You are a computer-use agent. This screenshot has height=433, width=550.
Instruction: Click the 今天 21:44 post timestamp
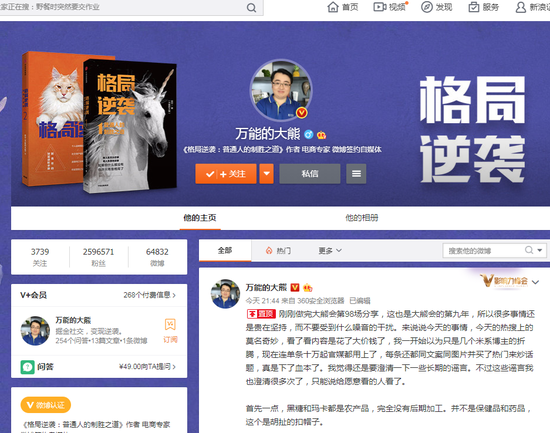(x=262, y=301)
